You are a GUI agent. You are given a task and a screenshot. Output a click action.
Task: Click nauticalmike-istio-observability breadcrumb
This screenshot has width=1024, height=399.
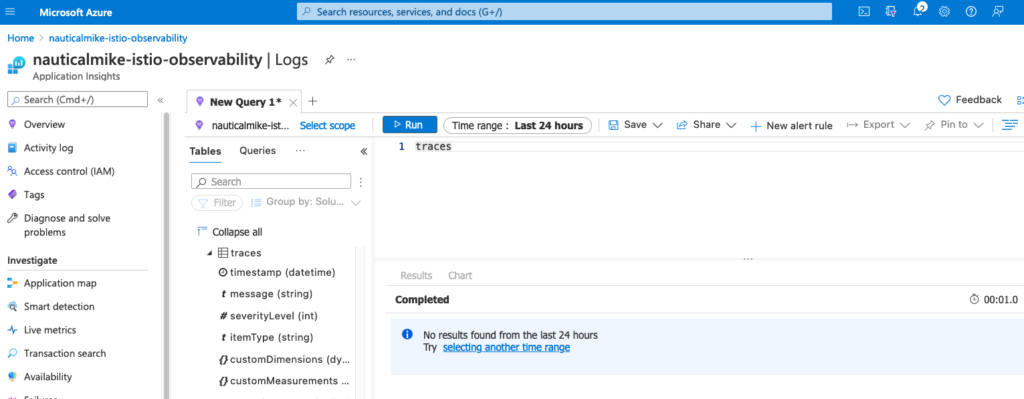coord(118,38)
